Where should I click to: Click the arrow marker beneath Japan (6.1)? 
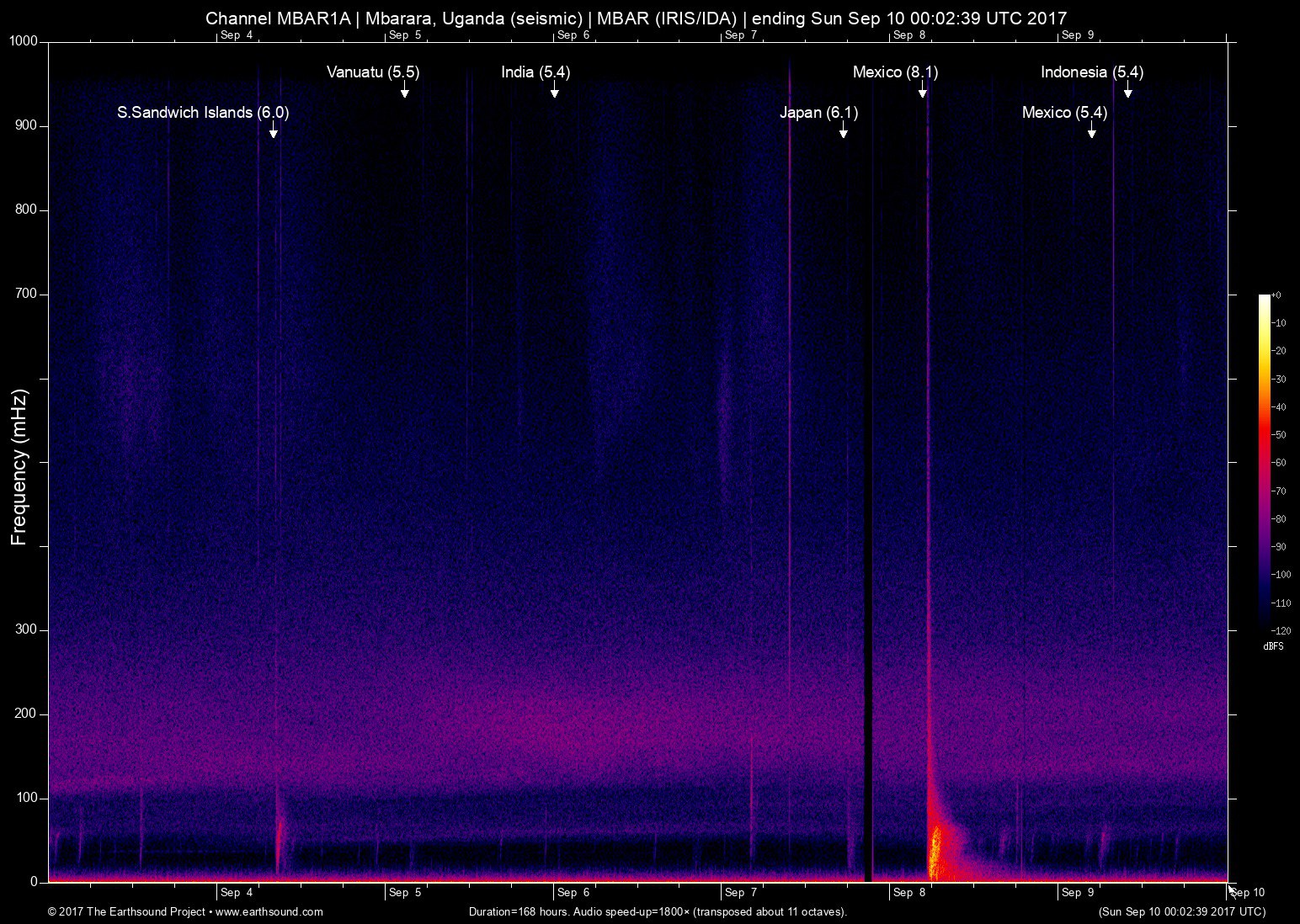pyautogui.click(x=843, y=130)
